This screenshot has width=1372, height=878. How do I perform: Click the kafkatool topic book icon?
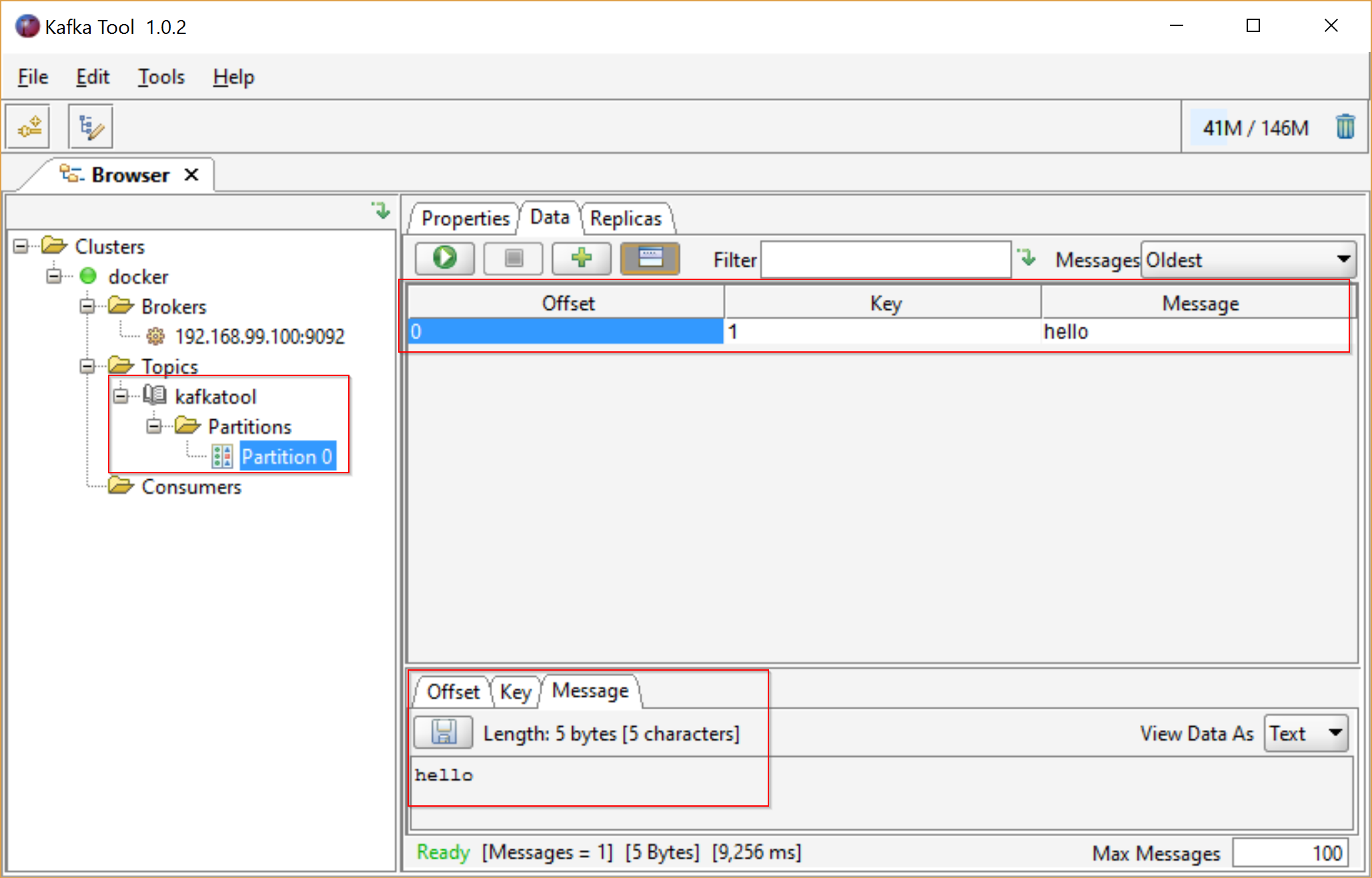(x=155, y=395)
